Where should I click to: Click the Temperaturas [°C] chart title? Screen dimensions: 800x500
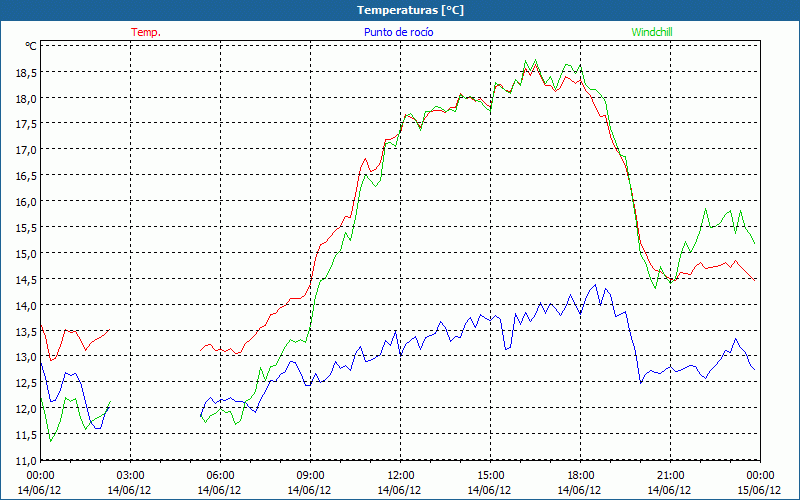pyautogui.click(x=410, y=10)
